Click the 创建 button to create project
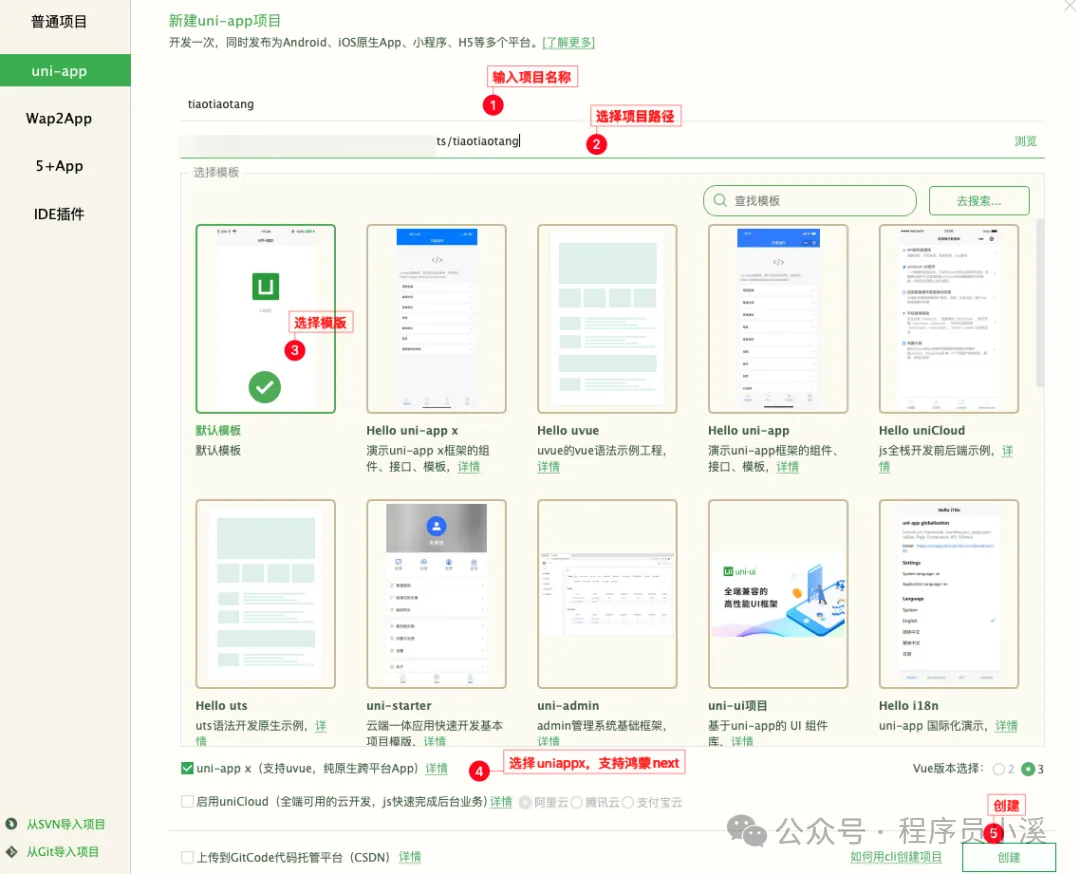Image resolution: width=1080 pixels, height=874 pixels. [x=1007, y=857]
